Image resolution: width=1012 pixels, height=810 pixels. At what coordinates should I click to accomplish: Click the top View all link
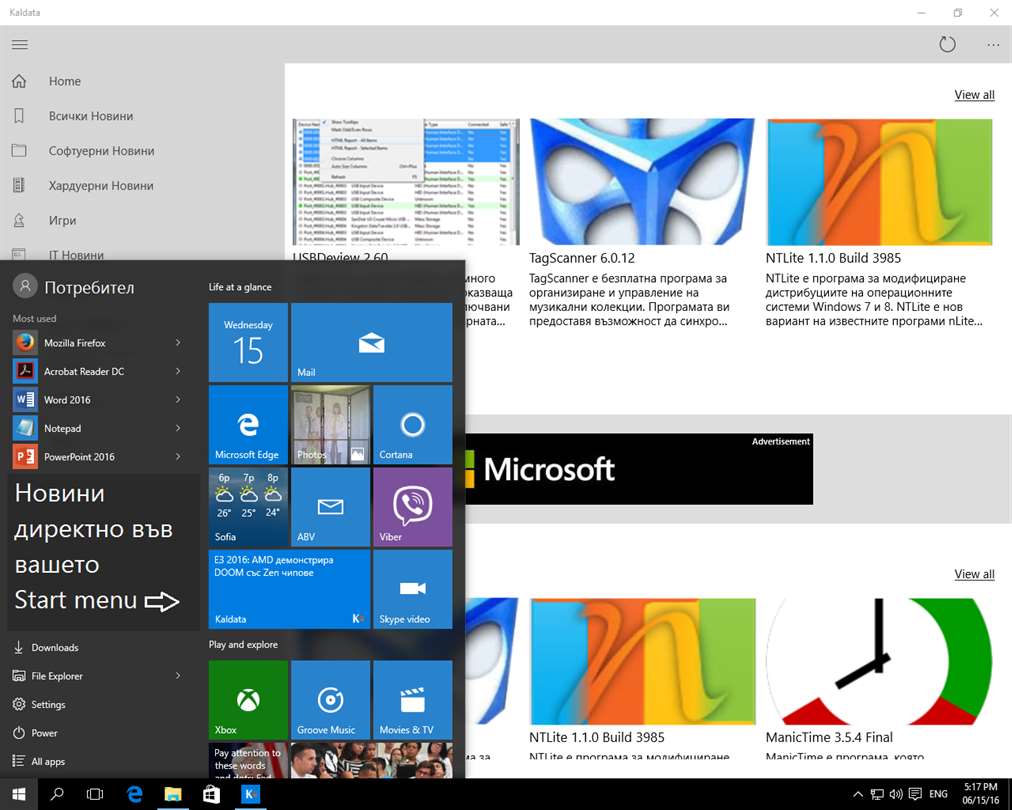point(974,95)
